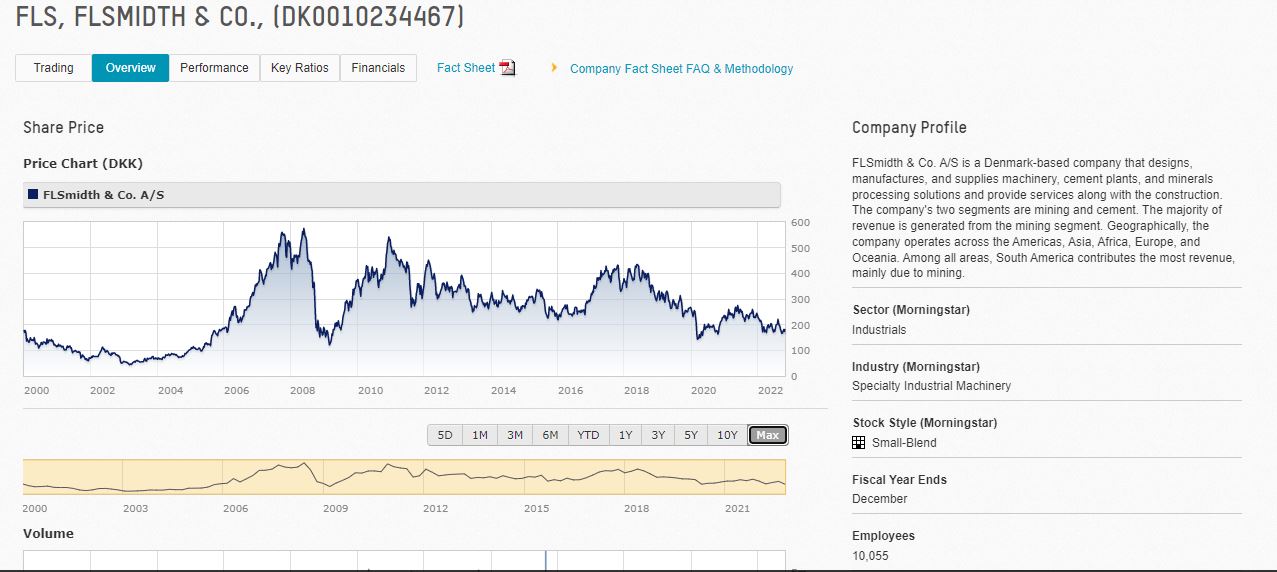Open Company Fact Sheet FAQ & Methodology
Viewport: 1277px width, 572px height.
681,69
